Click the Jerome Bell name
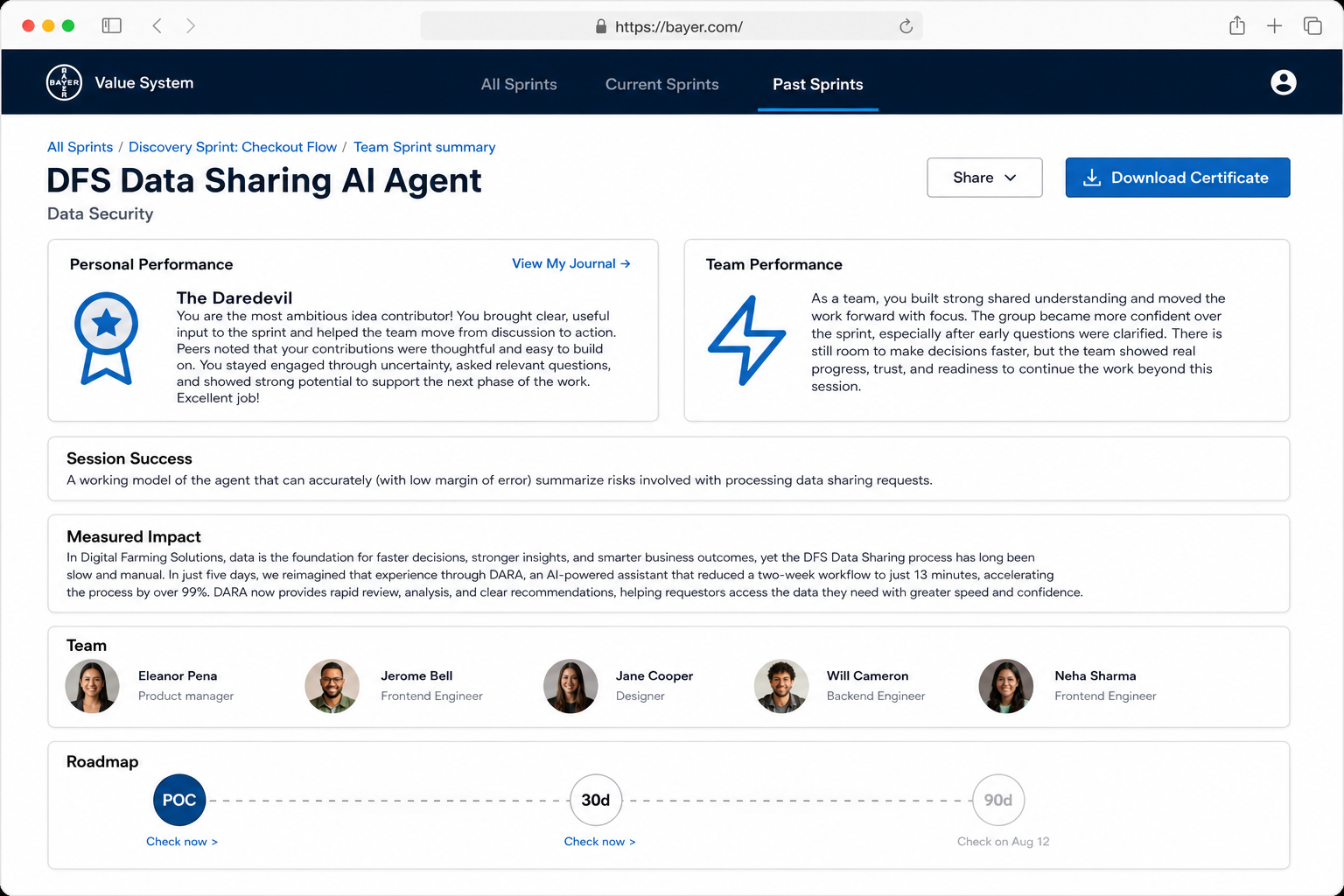This screenshot has height=896, width=1344. [x=416, y=675]
